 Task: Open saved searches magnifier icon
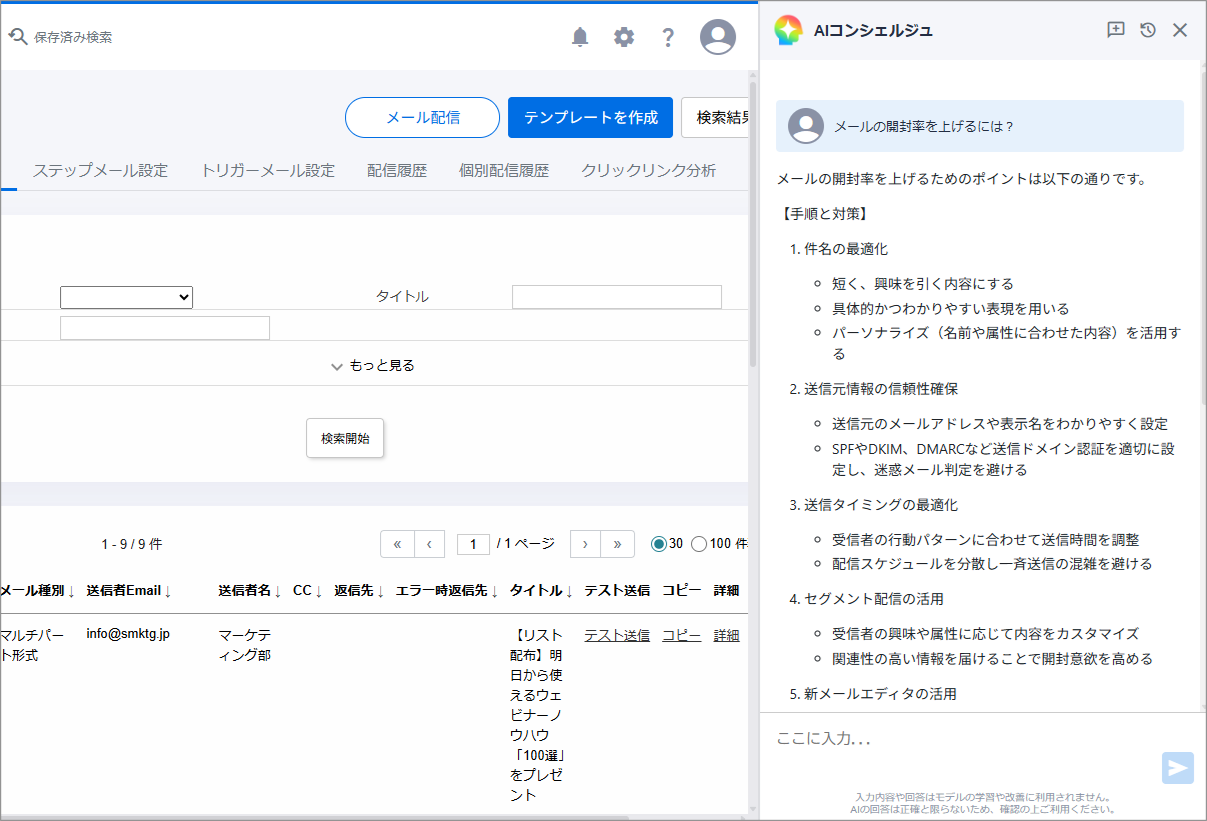point(18,37)
